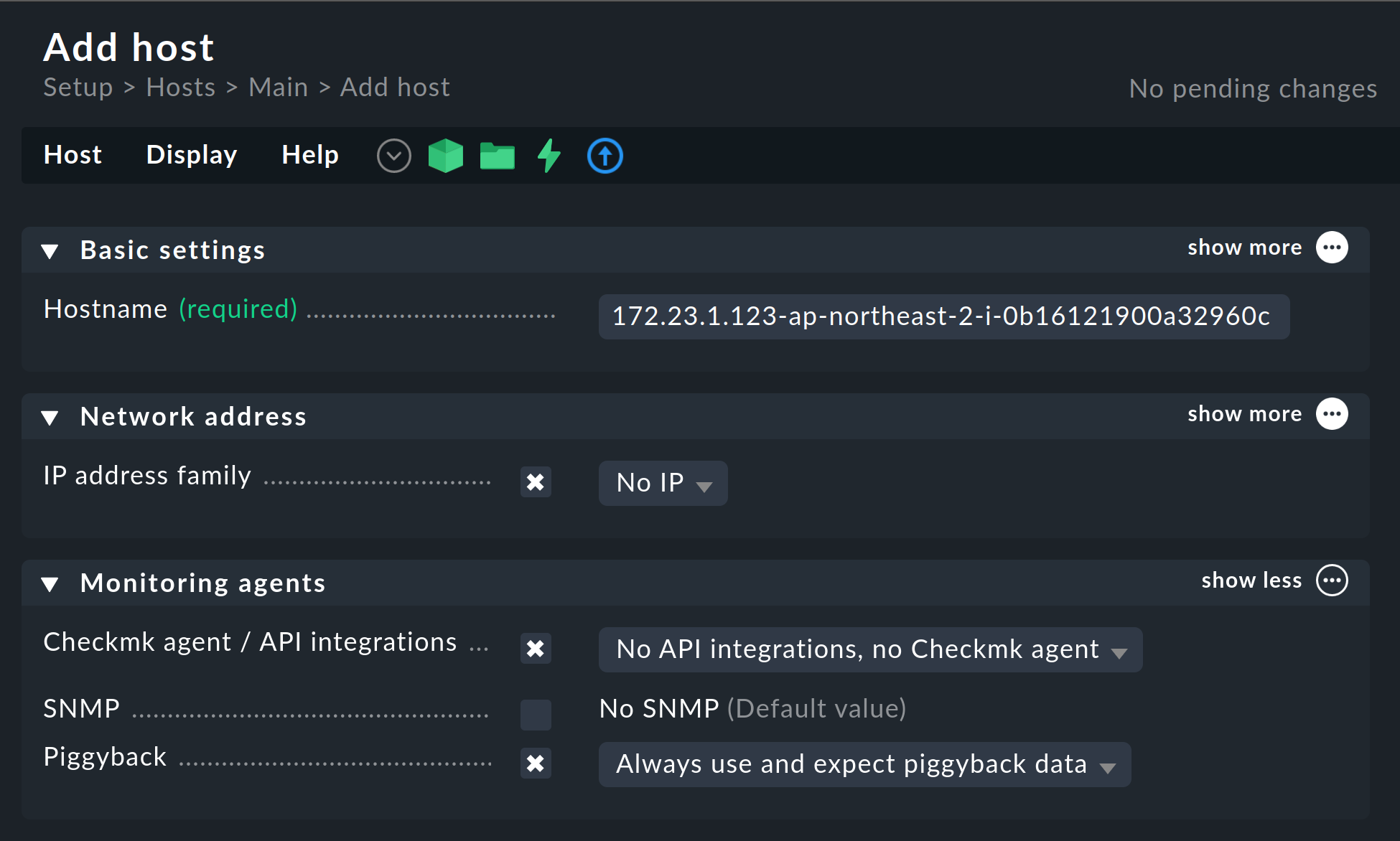Open the Checkmk agent integrations dropdown
This screenshot has width=1400, height=841.
point(870,649)
